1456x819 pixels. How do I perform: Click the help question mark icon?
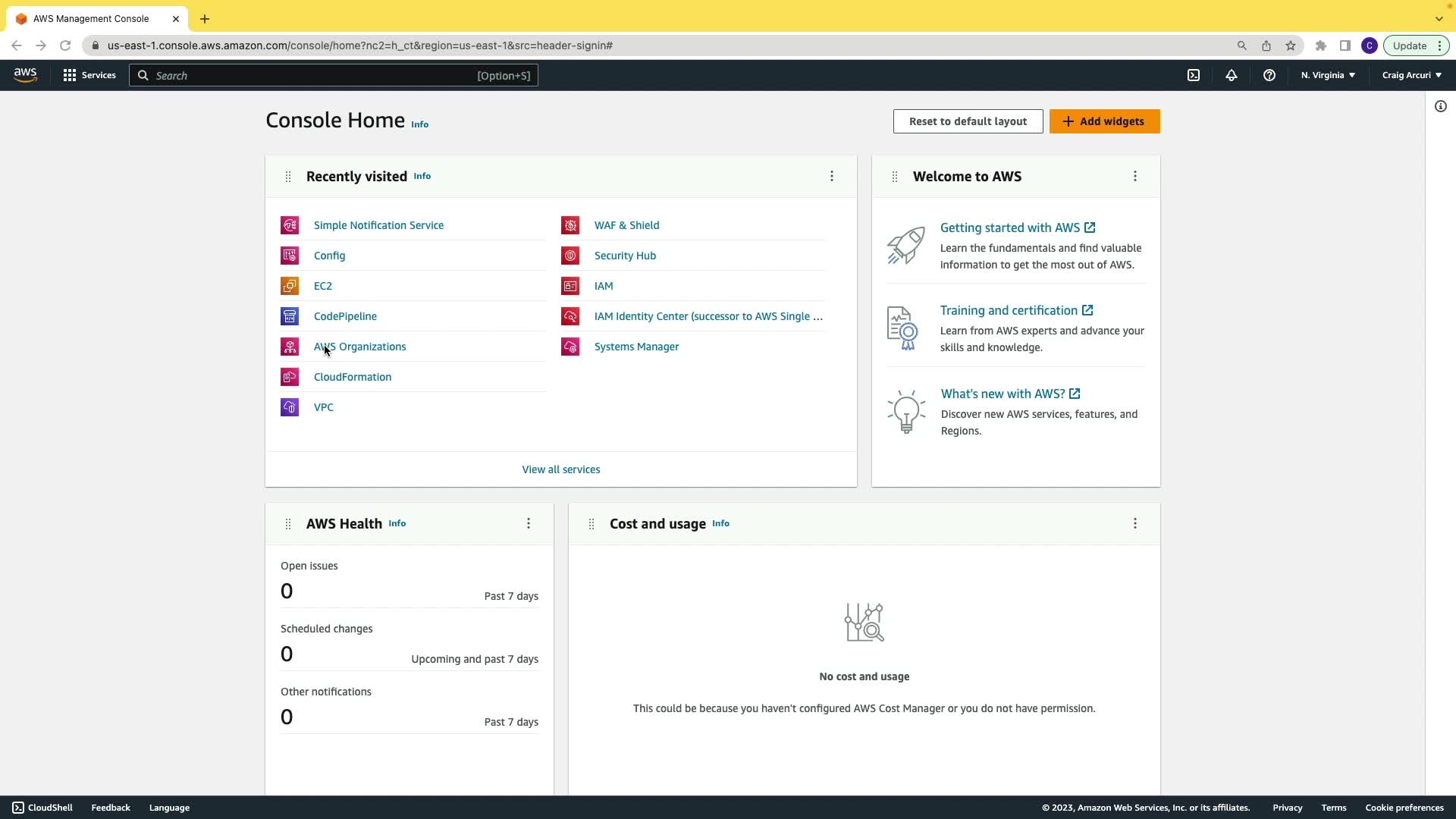[x=1269, y=75]
